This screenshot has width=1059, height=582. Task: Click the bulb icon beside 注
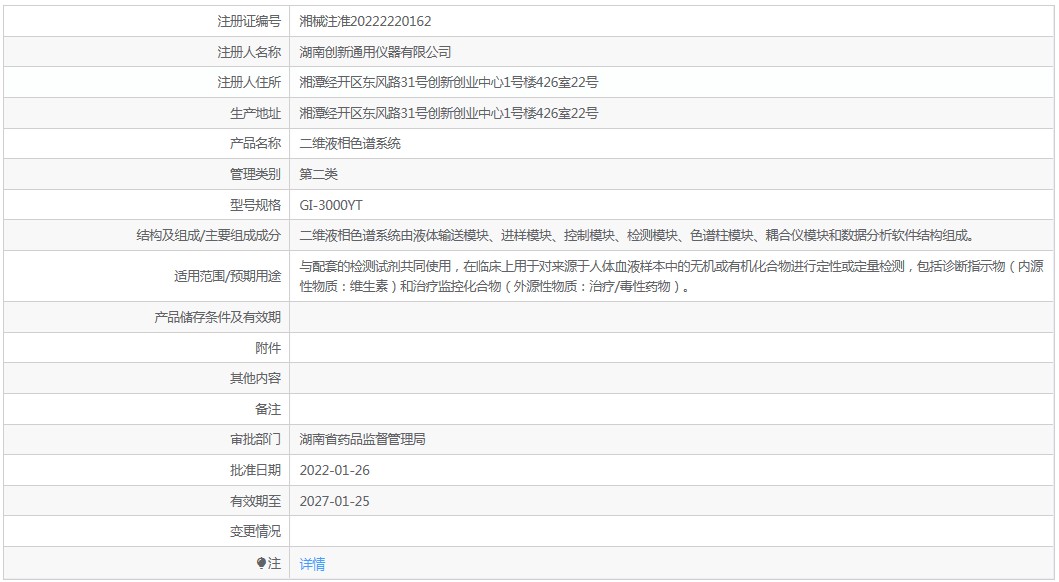coord(261,563)
